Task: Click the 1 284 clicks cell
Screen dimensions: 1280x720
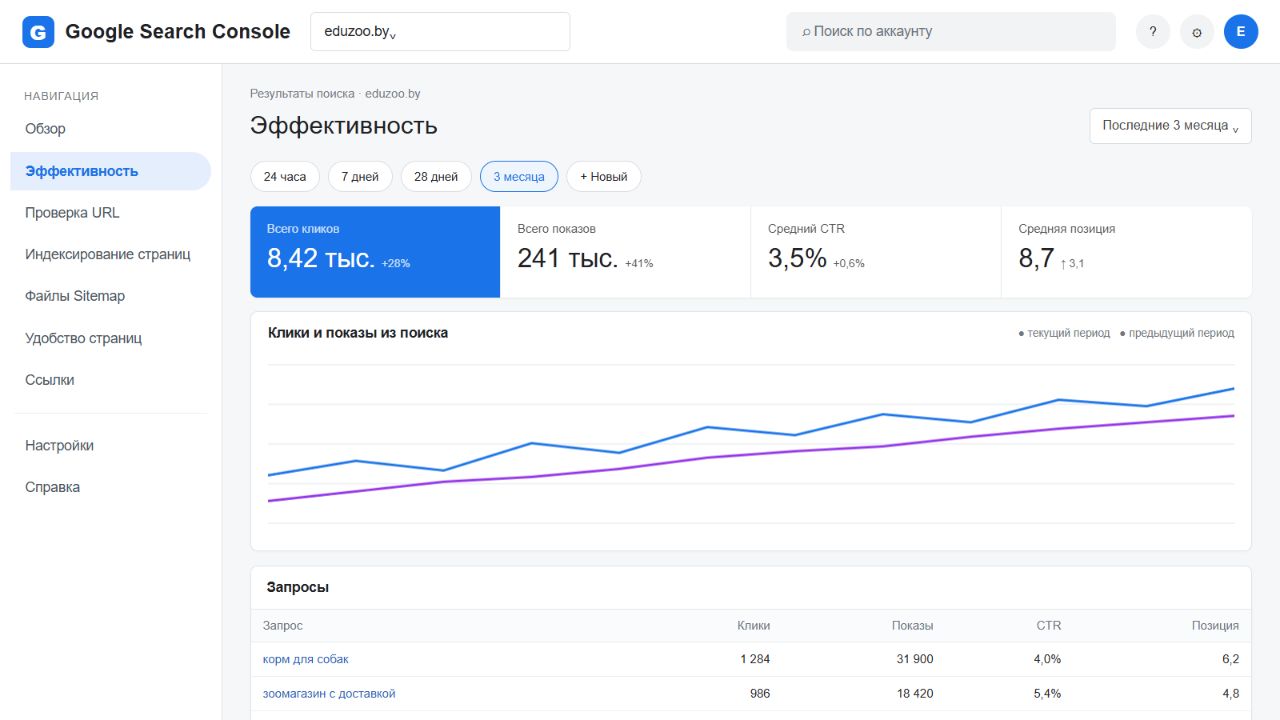Action: click(x=755, y=660)
